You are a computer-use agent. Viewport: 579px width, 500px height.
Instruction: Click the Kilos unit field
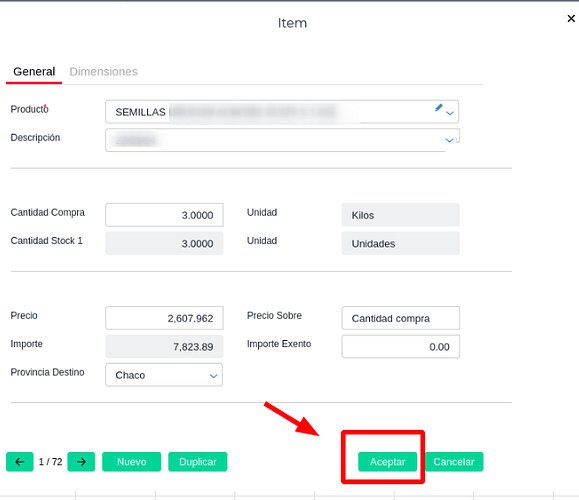coord(401,215)
